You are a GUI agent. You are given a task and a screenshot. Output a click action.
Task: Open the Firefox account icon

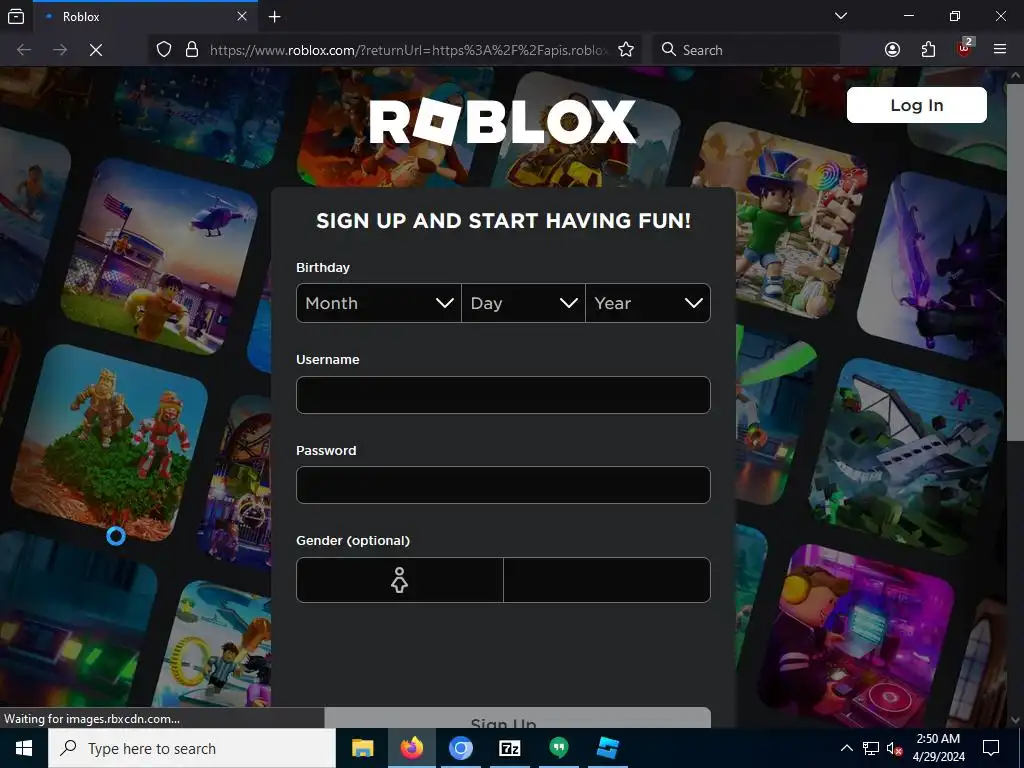click(x=892, y=50)
